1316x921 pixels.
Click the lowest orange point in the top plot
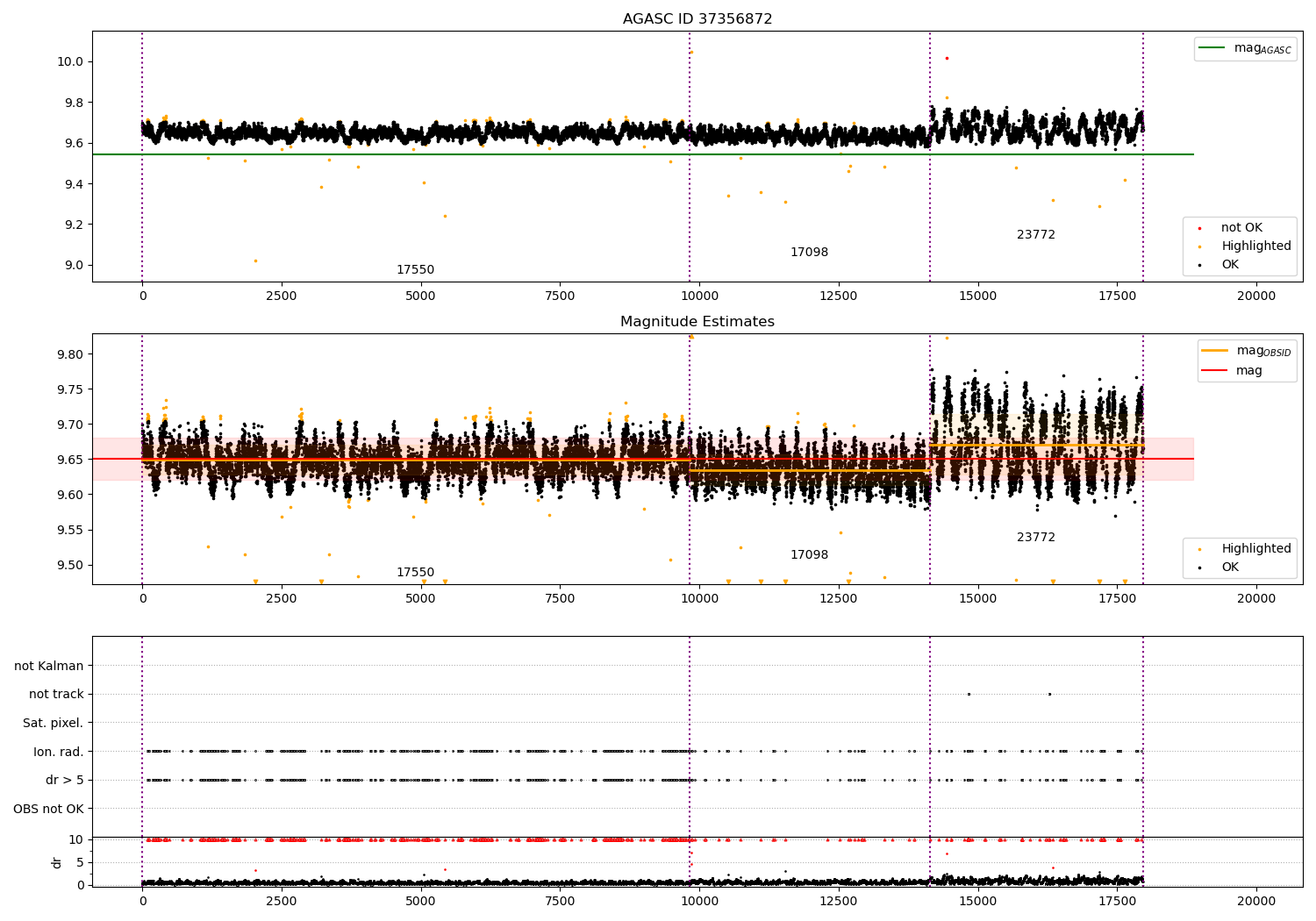pos(255,261)
